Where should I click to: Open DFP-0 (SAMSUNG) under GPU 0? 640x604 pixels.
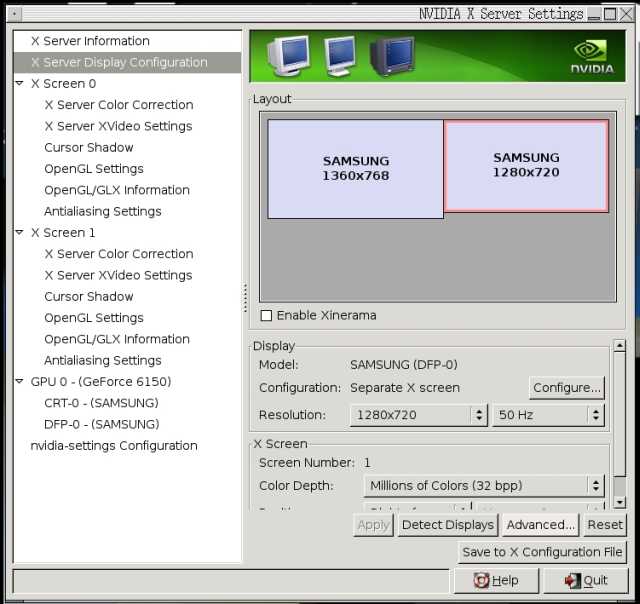pyautogui.click(x=101, y=425)
